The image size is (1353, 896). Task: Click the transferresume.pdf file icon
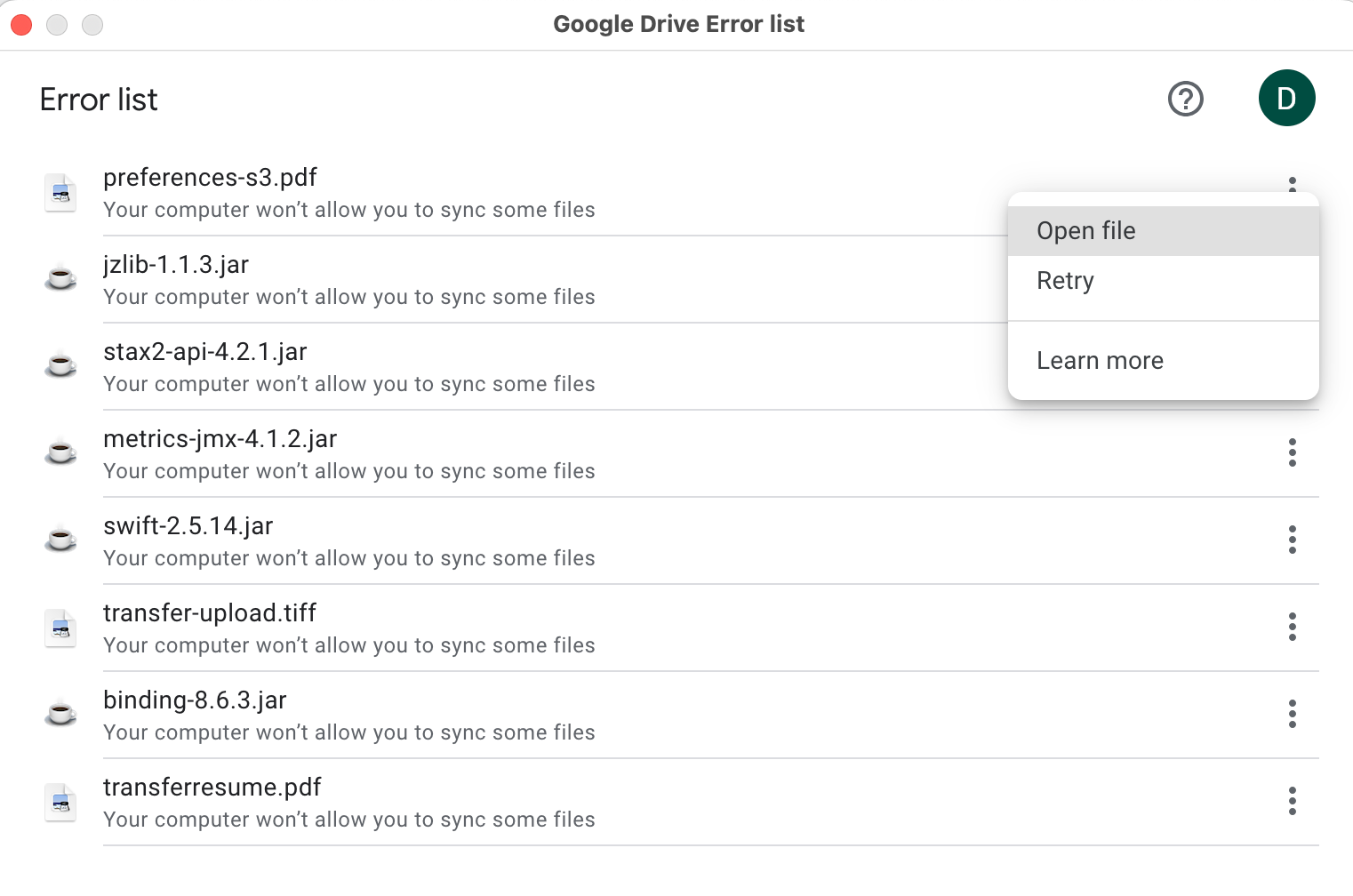pos(60,803)
